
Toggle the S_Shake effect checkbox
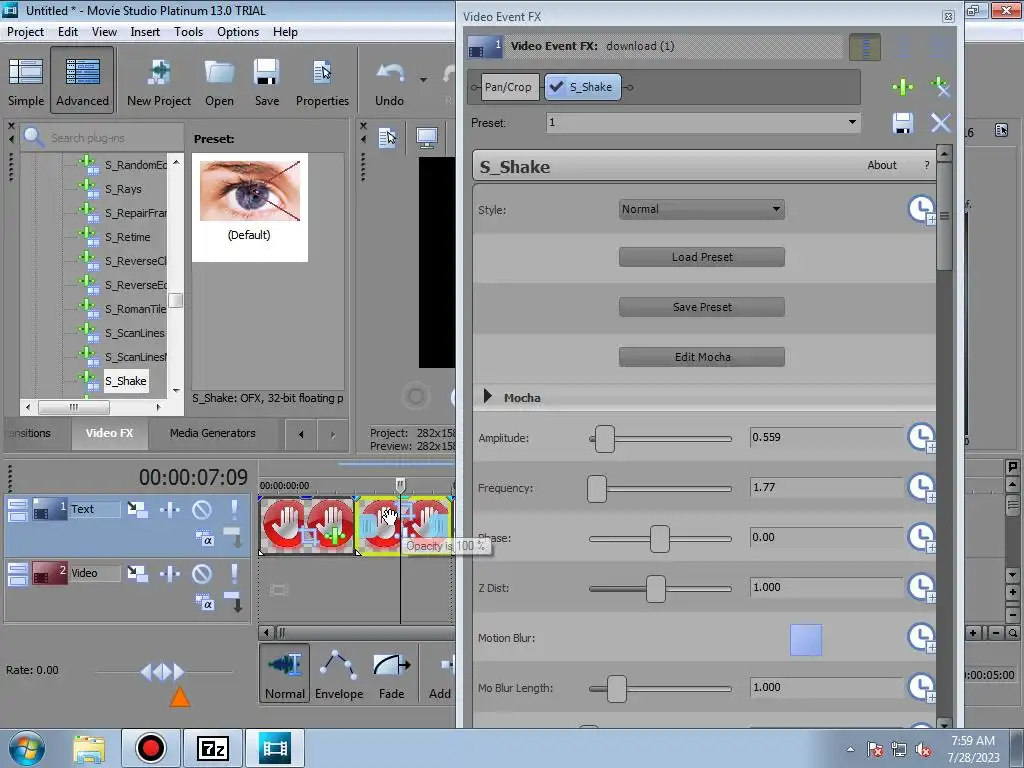point(556,86)
